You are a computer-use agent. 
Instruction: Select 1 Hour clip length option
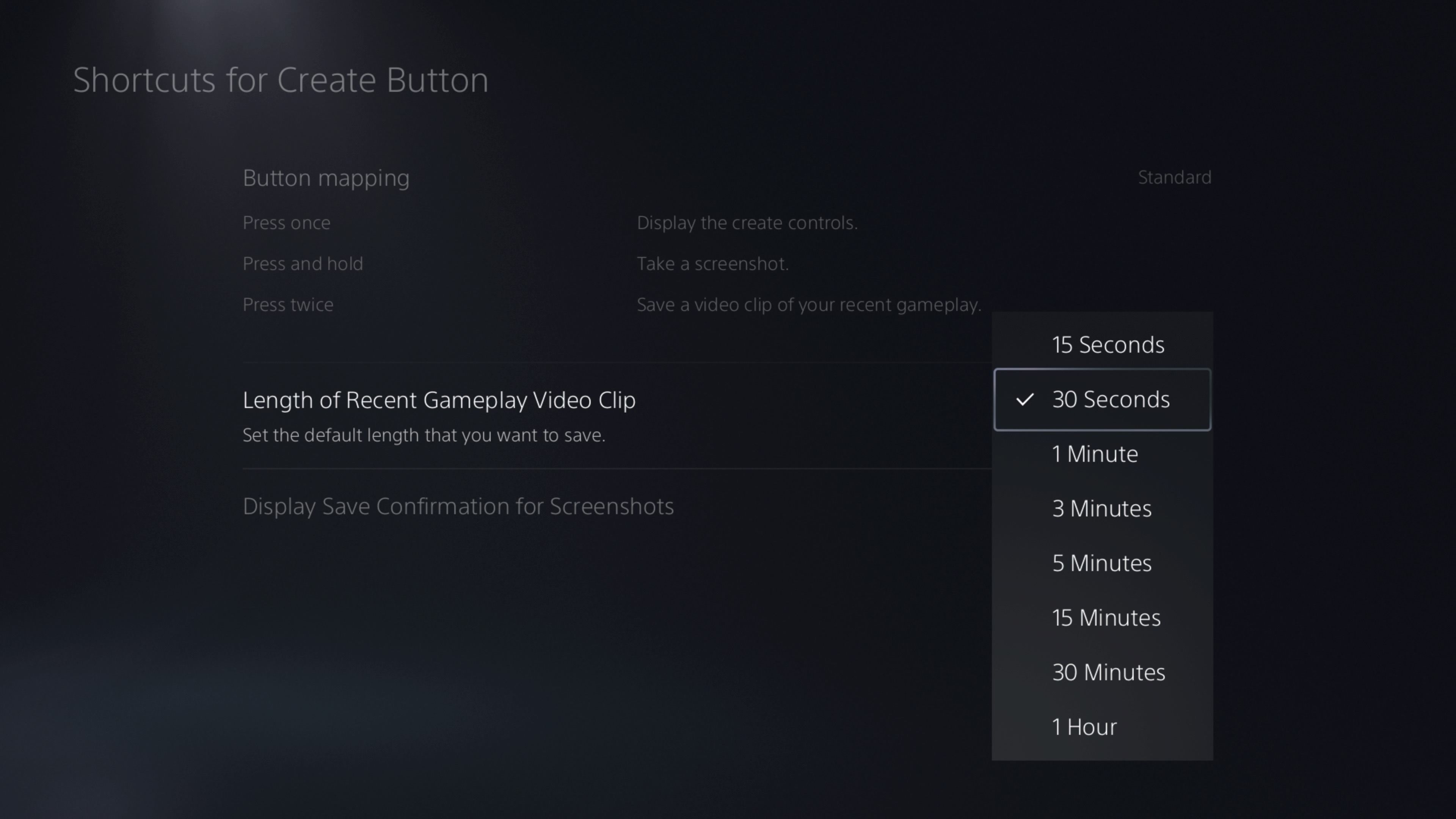pyautogui.click(x=1102, y=725)
